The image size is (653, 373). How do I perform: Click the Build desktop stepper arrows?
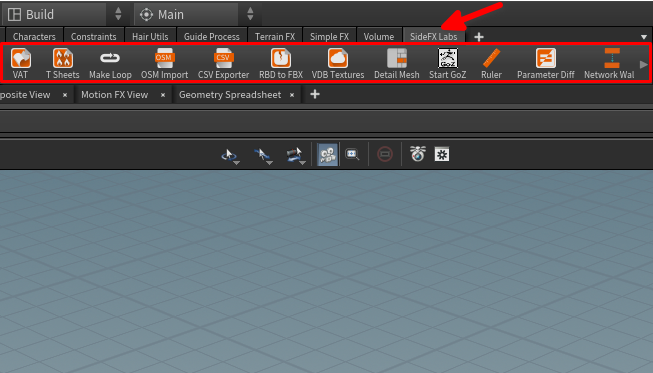pyautogui.click(x=118, y=14)
